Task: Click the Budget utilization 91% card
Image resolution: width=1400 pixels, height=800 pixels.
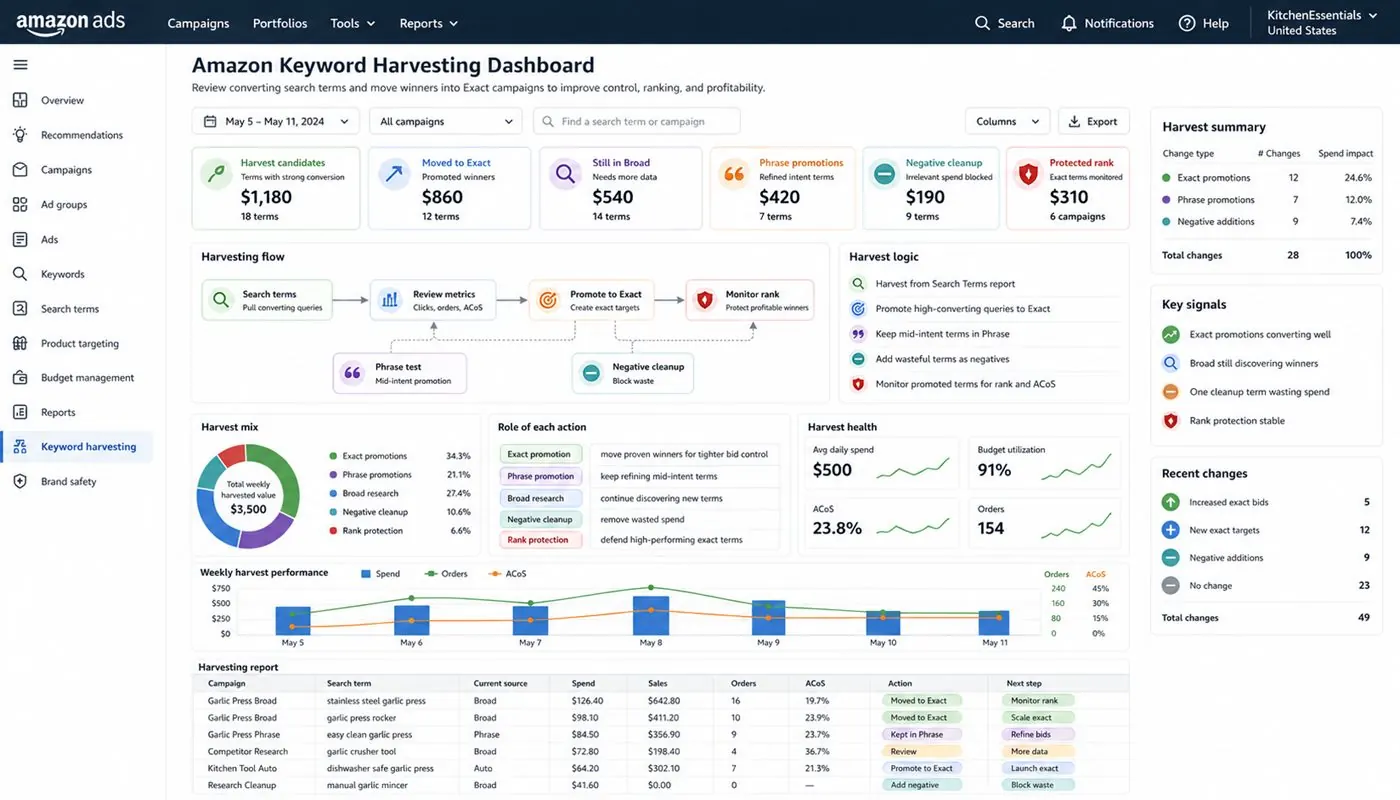Action: (x=1046, y=464)
